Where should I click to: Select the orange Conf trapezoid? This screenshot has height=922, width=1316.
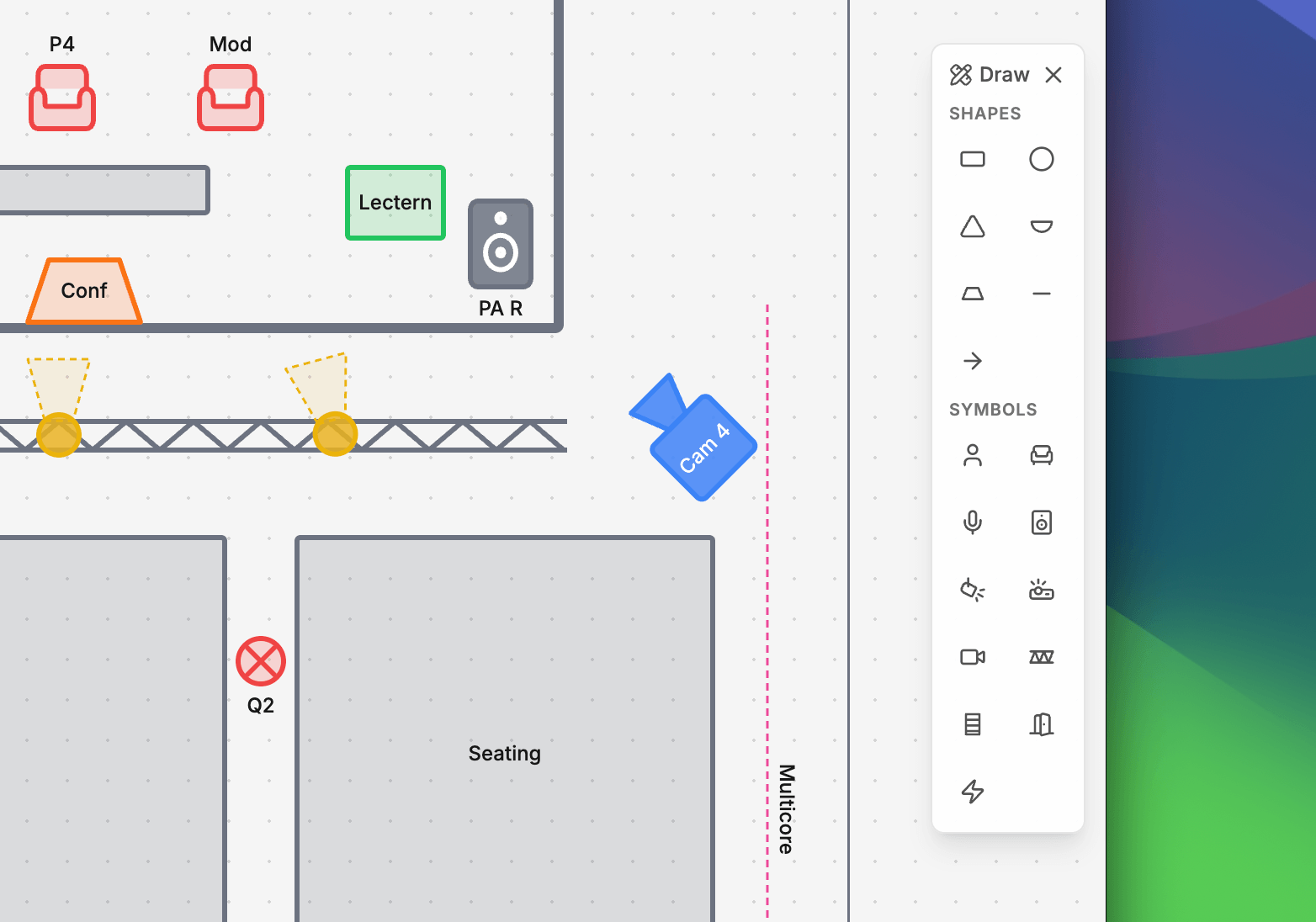(x=84, y=291)
